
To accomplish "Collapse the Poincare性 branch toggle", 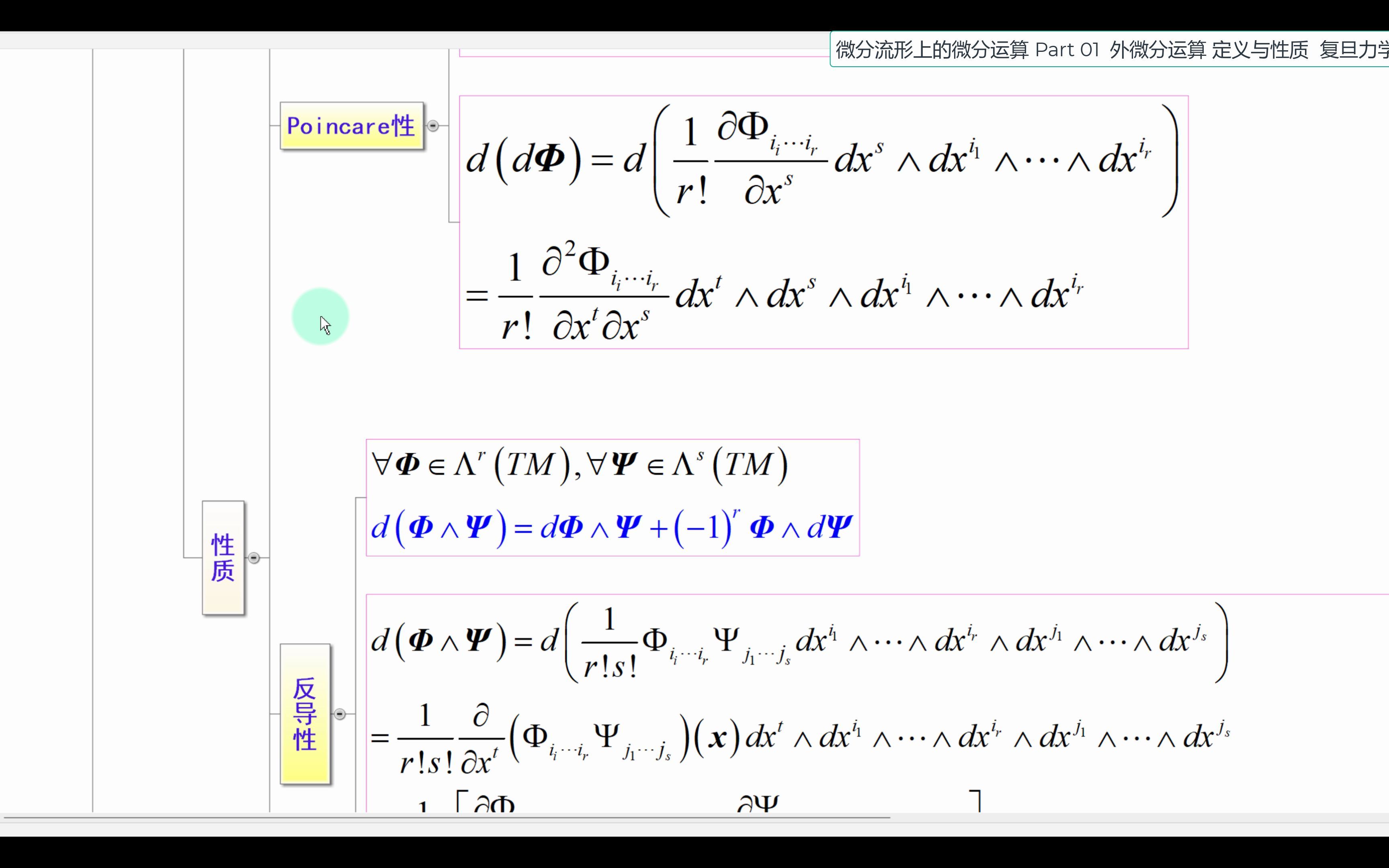I will pyautogui.click(x=433, y=126).
